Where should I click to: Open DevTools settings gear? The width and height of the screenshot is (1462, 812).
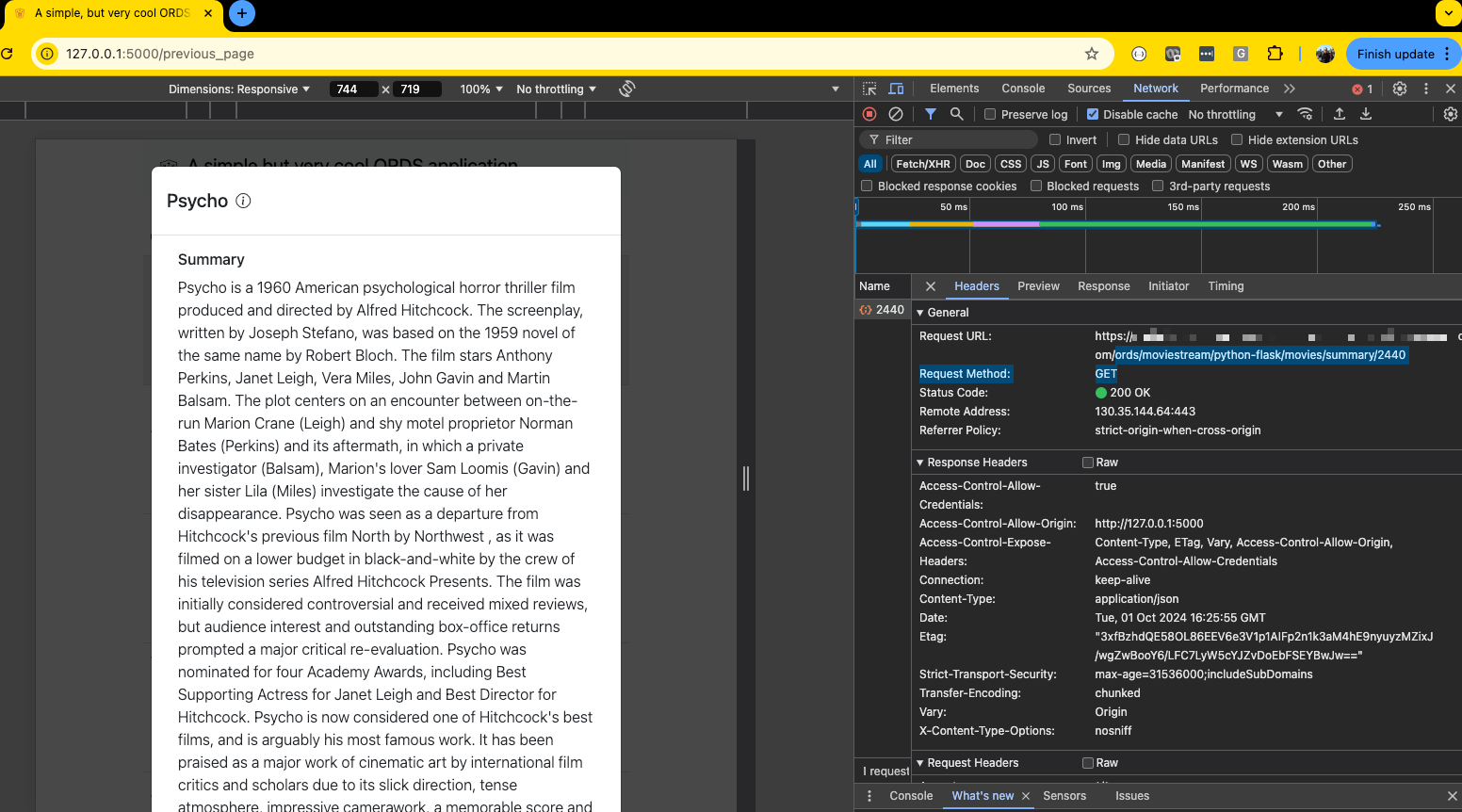point(1400,89)
